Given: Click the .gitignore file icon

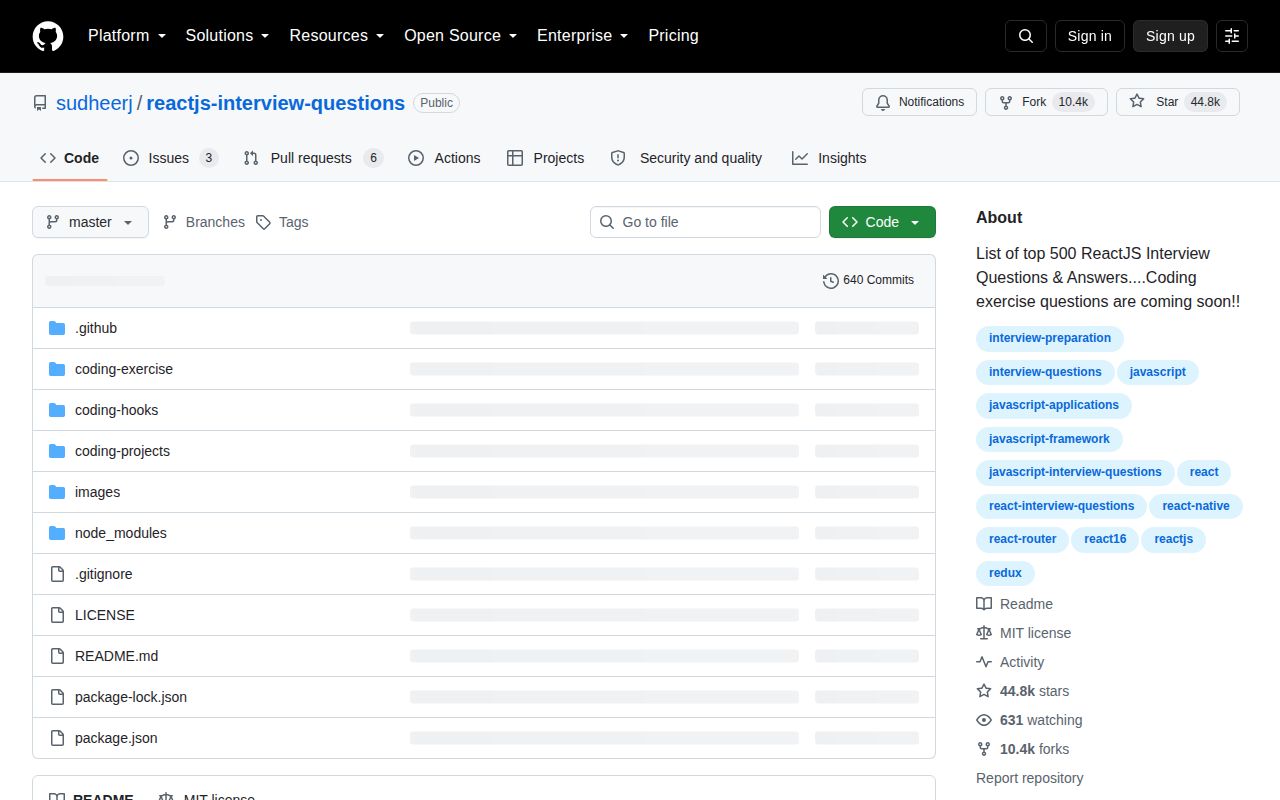Looking at the screenshot, I should click(x=57, y=574).
